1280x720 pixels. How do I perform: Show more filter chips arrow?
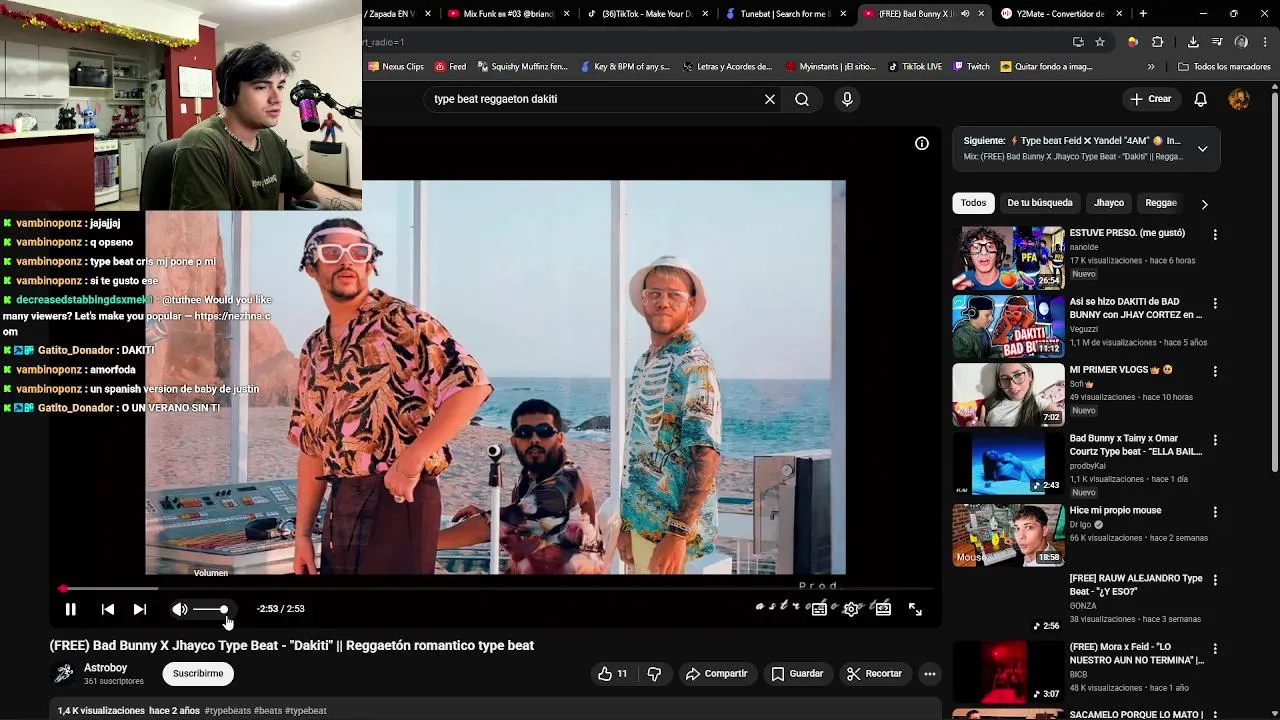coord(1204,204)
